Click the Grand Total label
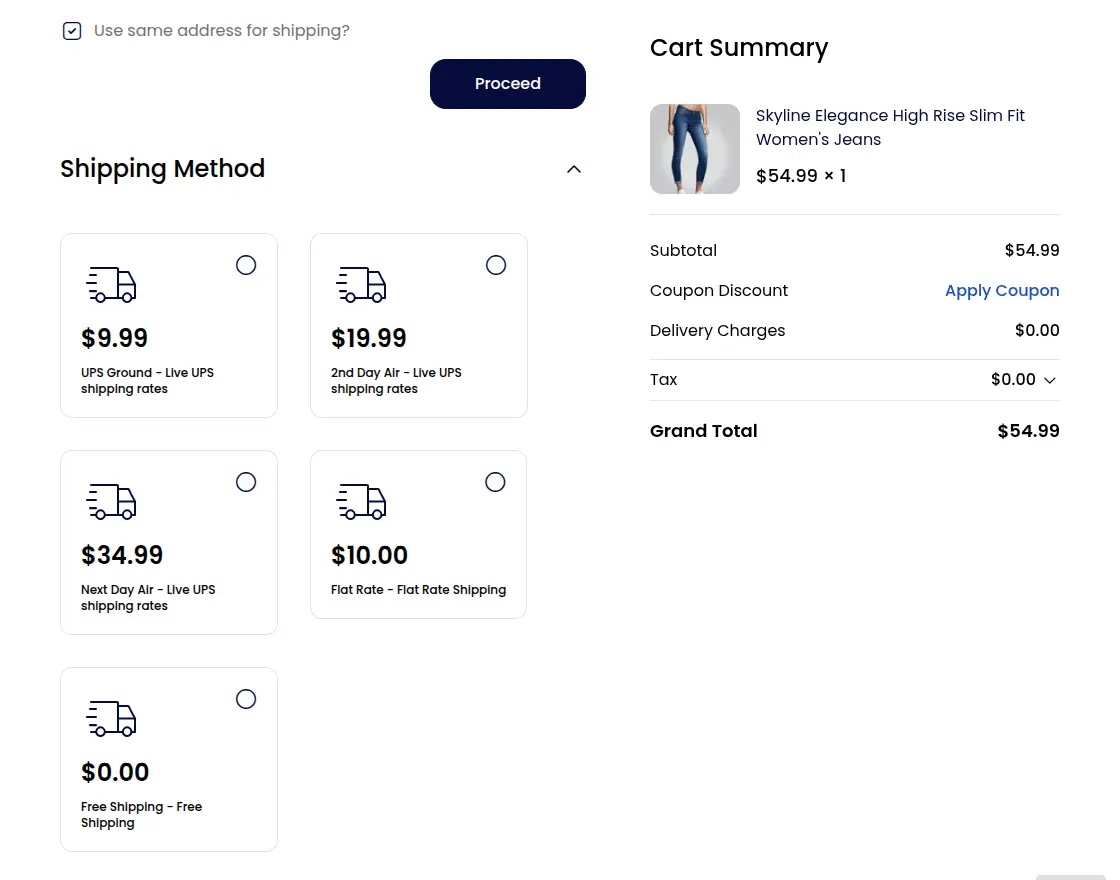The height and width of the screenshot is (880, 1120). pyautogui.click(x=704, y=431)
